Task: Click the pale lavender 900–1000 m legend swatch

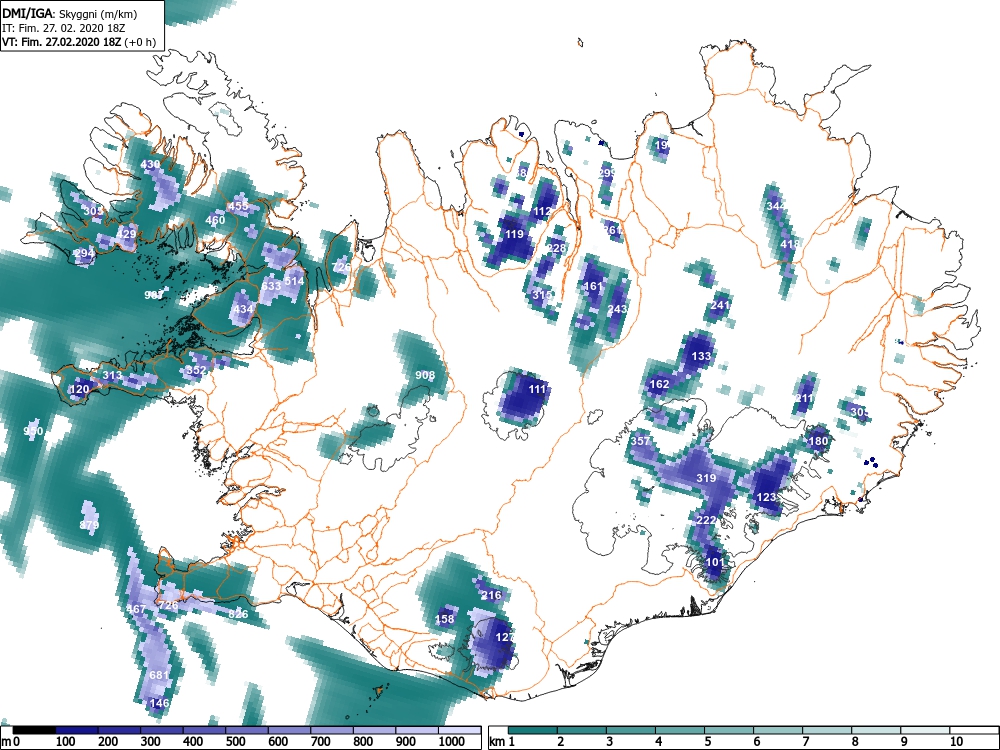Action: (x=417, y=730)
